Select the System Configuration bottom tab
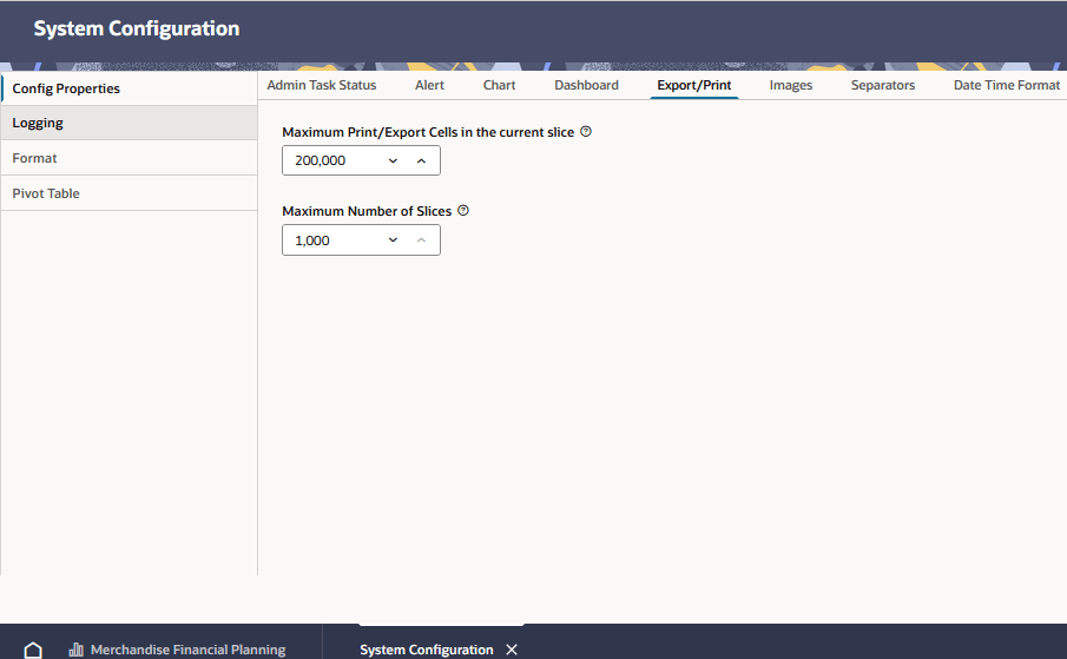The image size is (1067, 659). click(x=427, y=650)
